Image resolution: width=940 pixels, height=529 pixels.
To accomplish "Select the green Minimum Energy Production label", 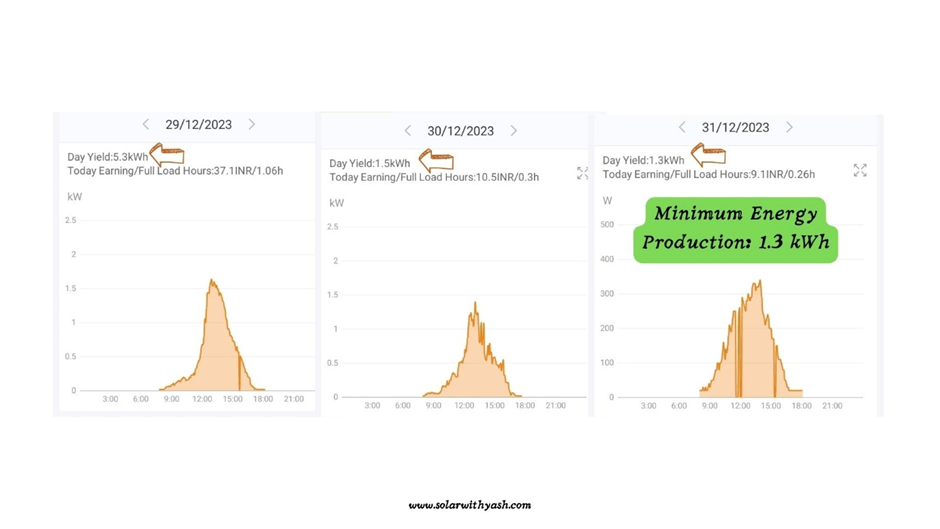I will pyautogui.click(x=735, y=229).
